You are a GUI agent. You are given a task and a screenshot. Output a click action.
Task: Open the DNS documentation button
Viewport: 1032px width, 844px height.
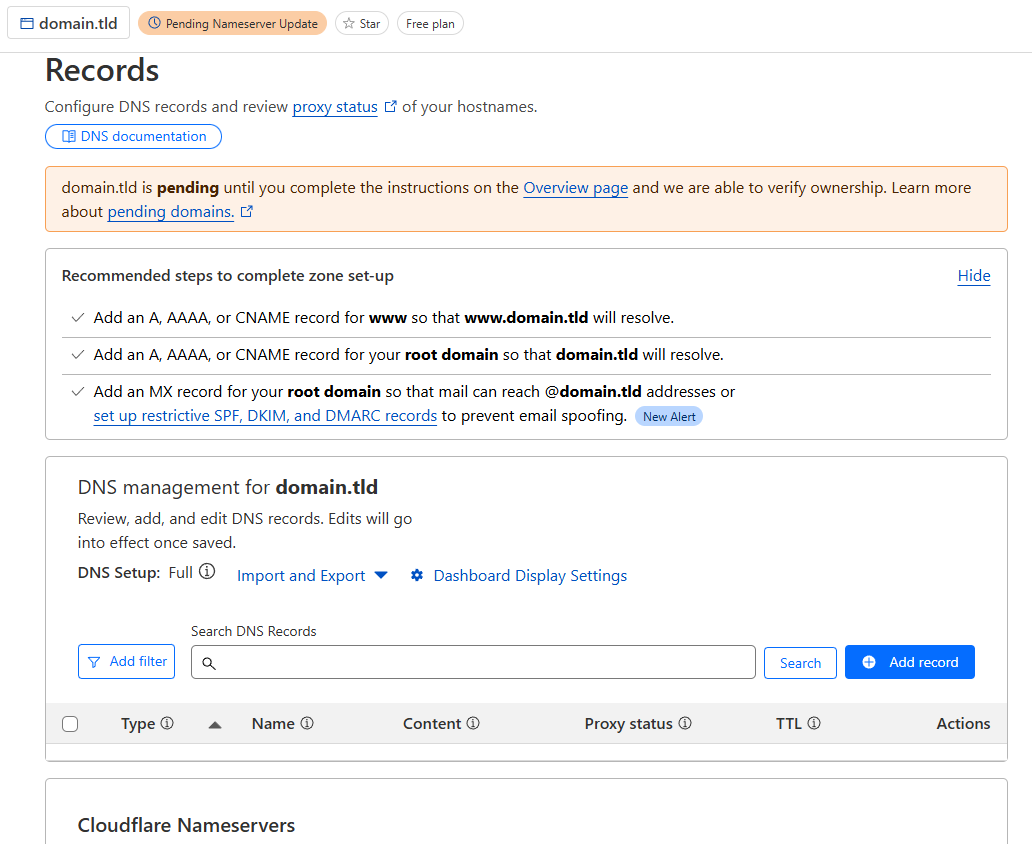(x=133, y=136)
